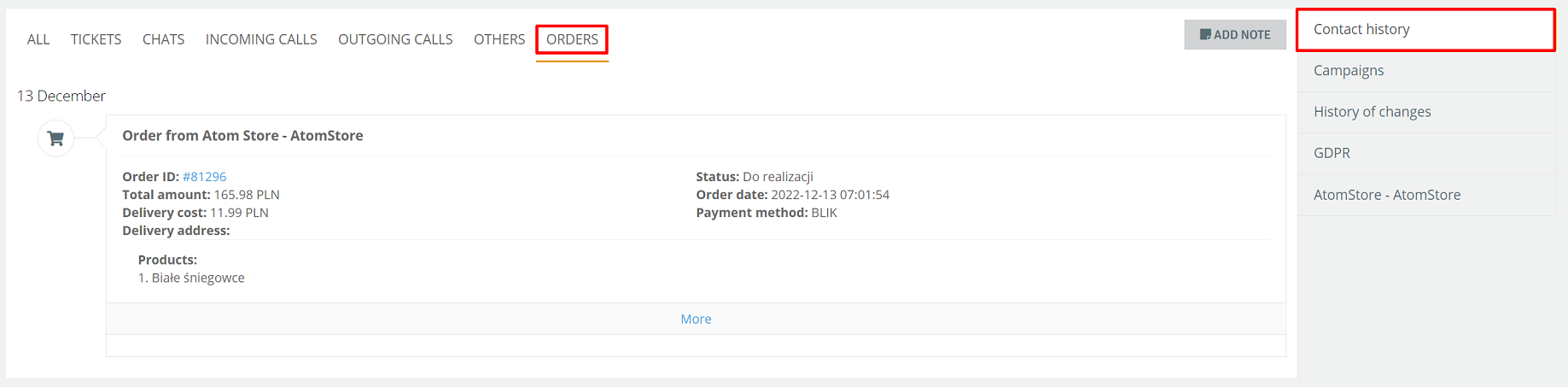Open the TICKETS tab
The image size is (1568, 387).
(x=96, y=39)
